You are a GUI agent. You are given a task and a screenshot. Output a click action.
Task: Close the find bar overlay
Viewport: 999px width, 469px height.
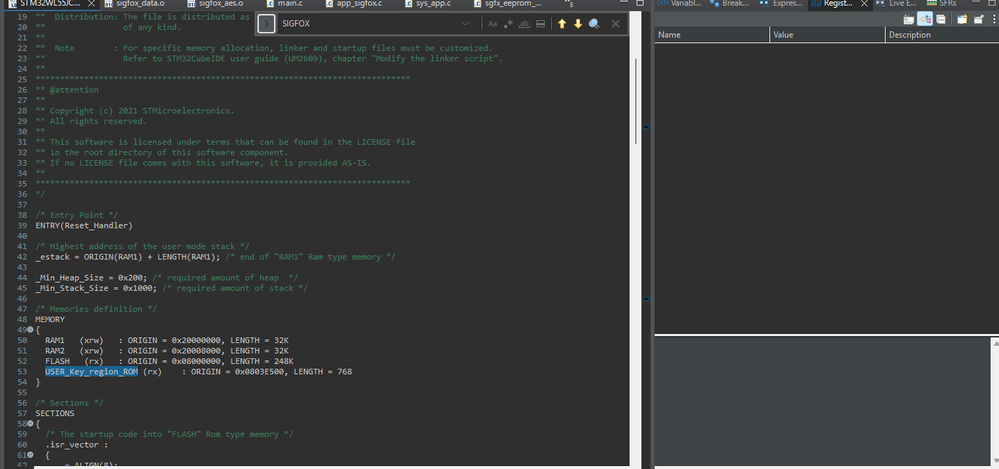coord(615,24)
